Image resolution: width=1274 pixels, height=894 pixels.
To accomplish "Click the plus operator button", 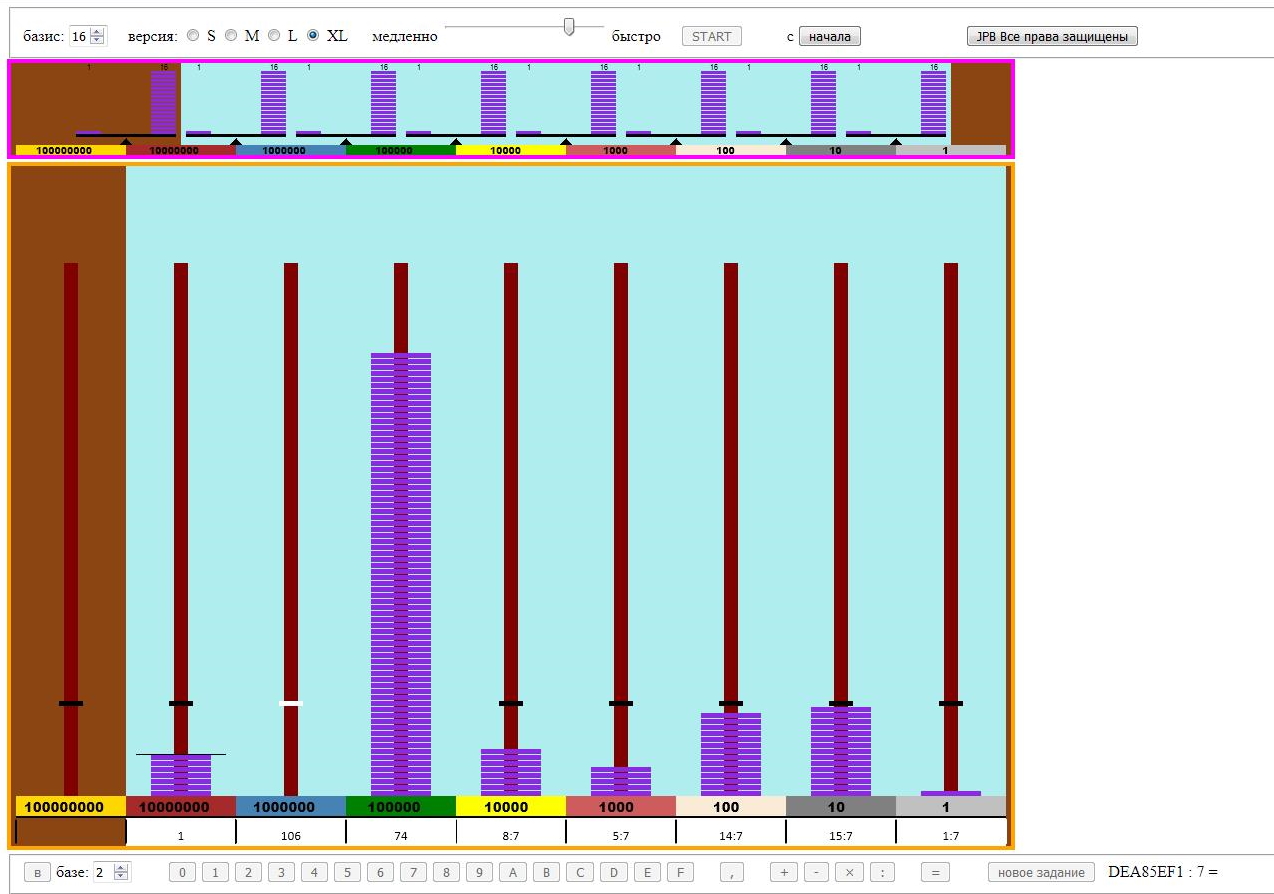I will pos(783,872).
